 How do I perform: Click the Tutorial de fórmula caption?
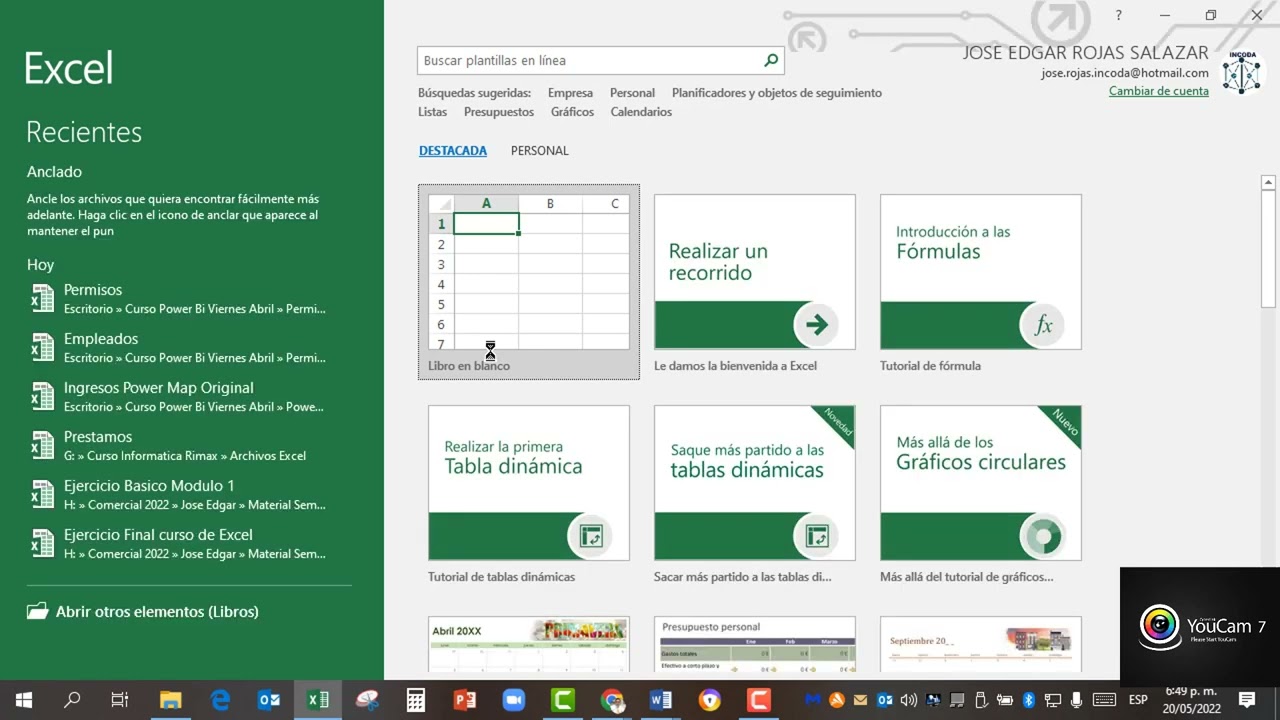tap(930, 366)
